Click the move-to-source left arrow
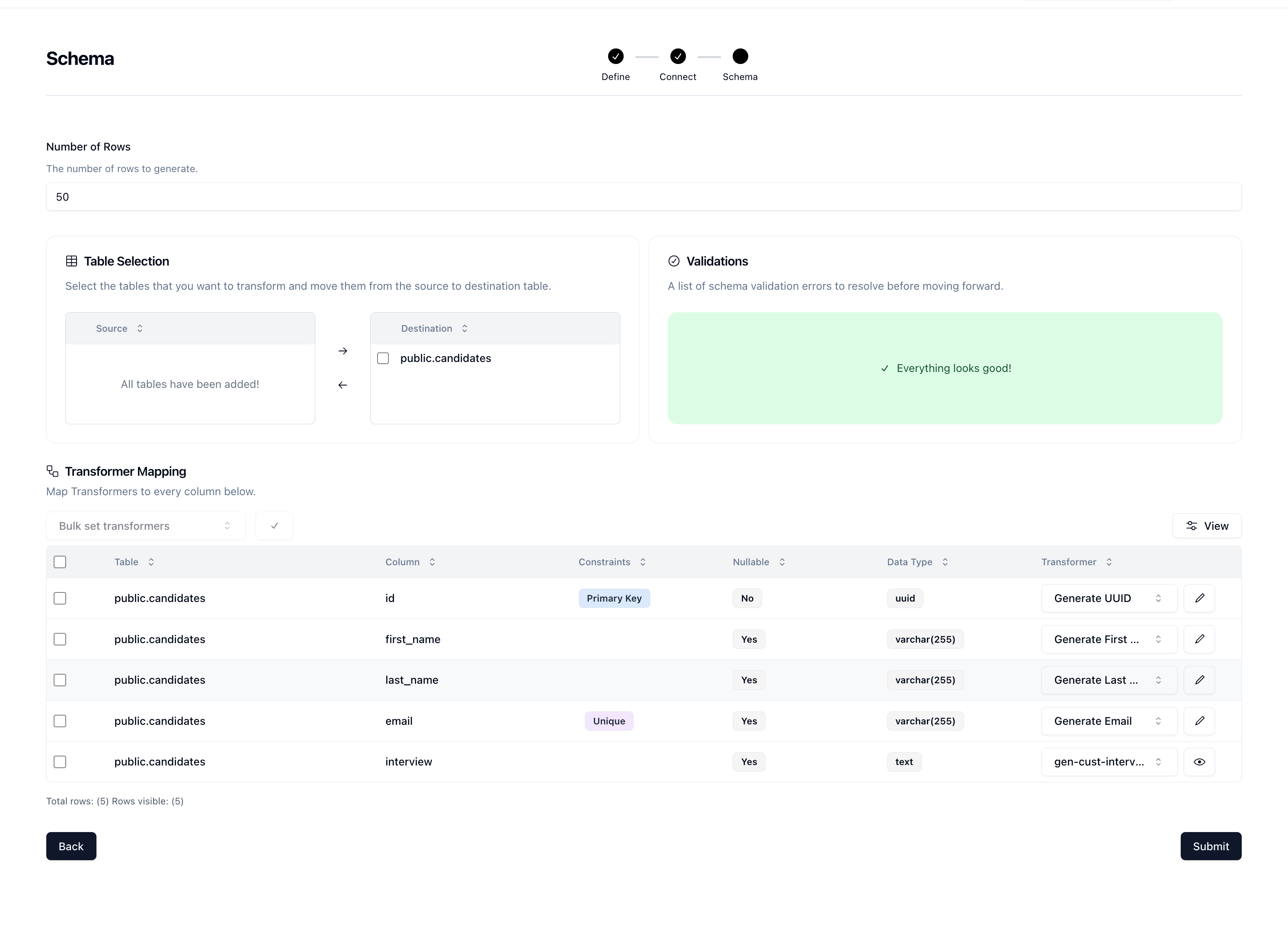The height and width of the screenshot is (935, 1288). pyautogui.click(x=343, y=385)
